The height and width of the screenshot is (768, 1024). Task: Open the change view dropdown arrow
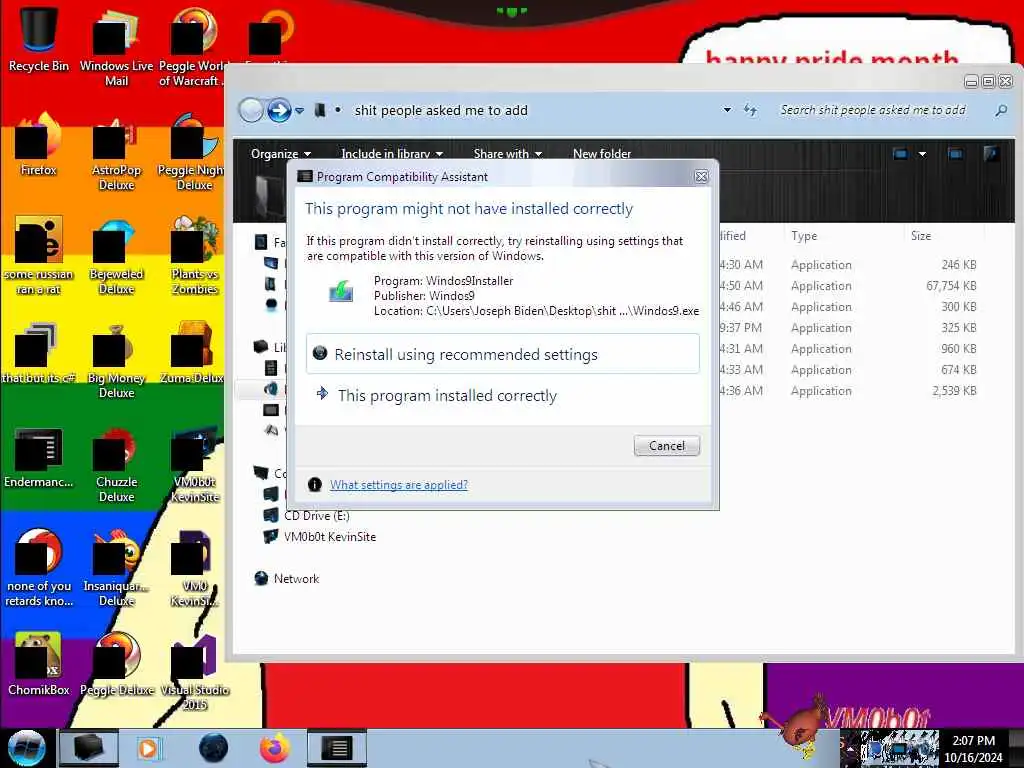click(922, 154)
